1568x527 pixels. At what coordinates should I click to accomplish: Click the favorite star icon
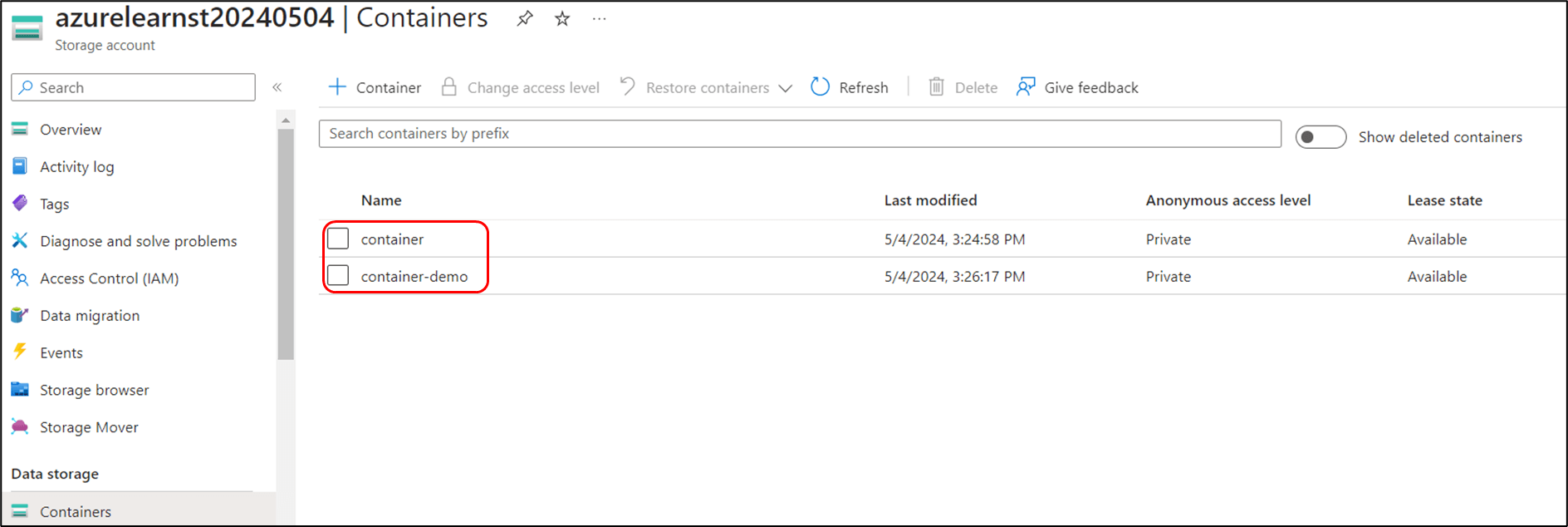562,18
